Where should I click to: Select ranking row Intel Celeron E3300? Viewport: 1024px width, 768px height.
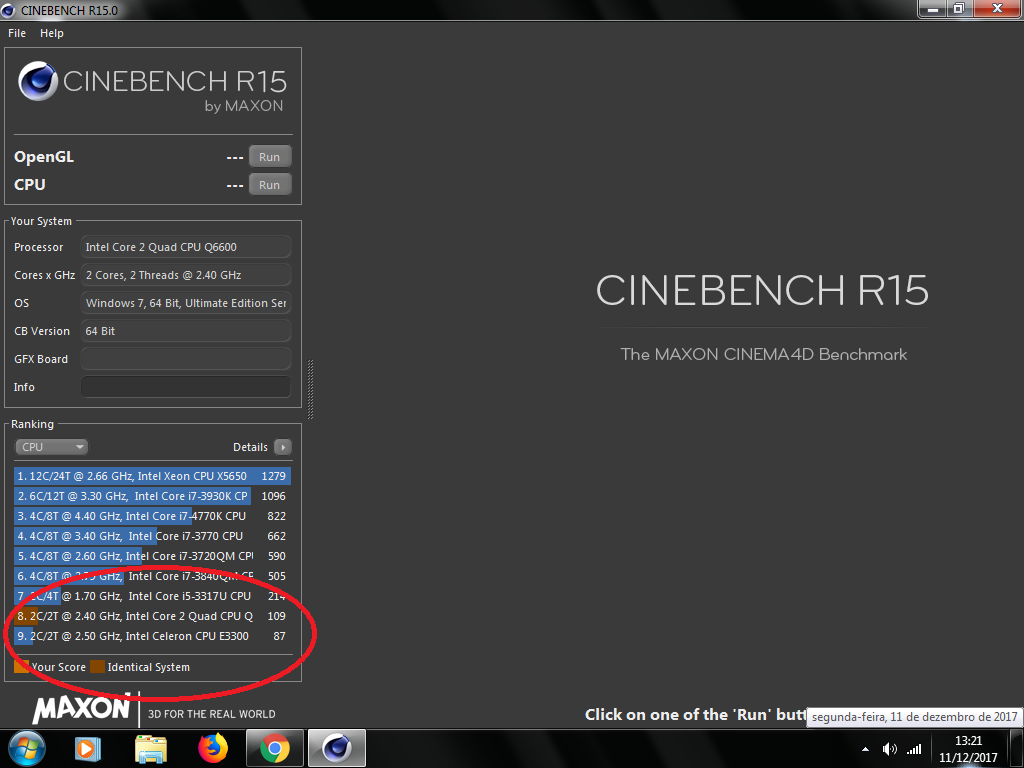tap(152, 636)
